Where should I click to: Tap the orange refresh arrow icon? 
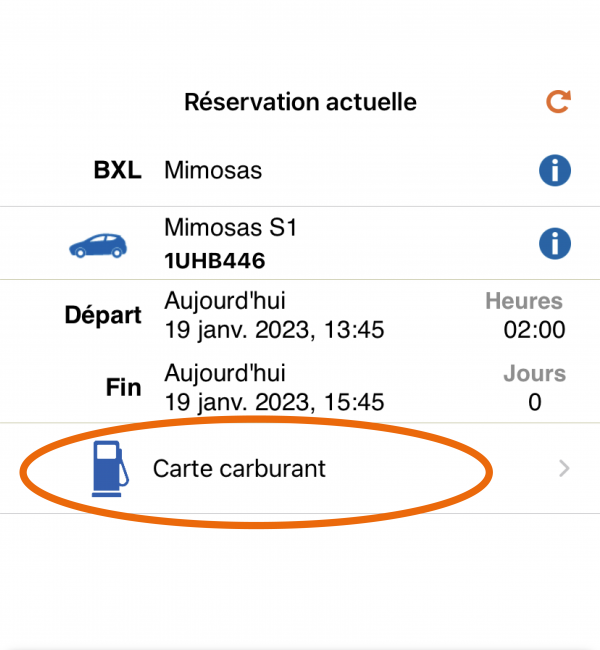(x=557, y=102)
